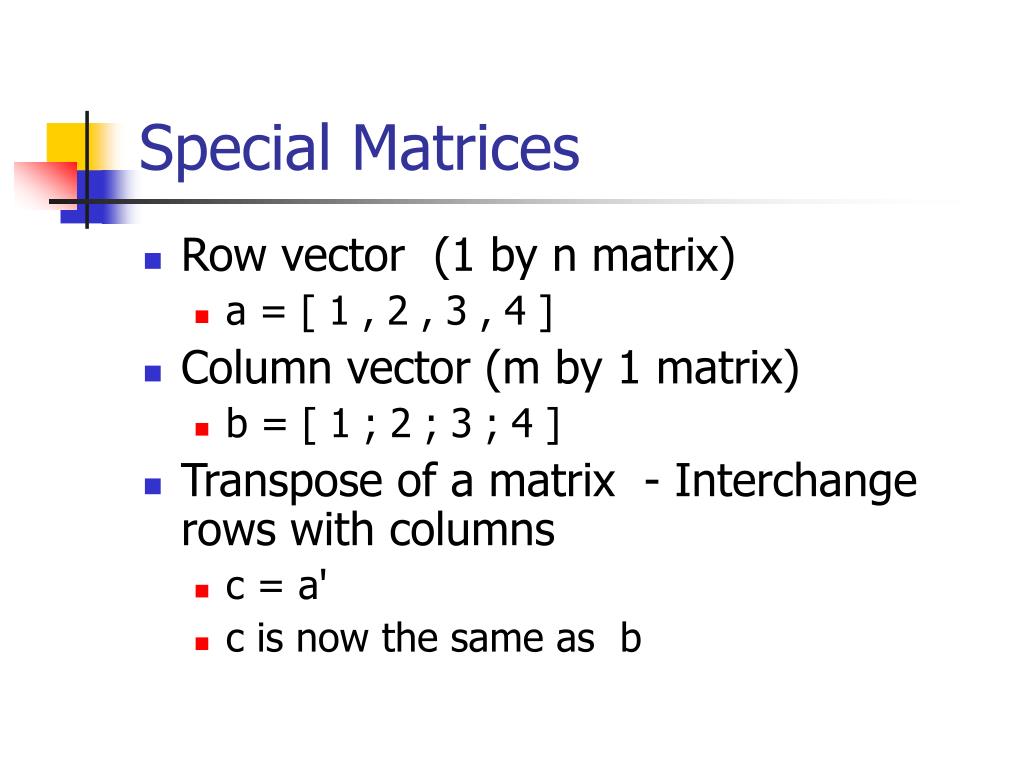Select the text b = [ 1 ; 2 ; 3 ; 4 ]
Image resolution: width=1024 pixels, height=768 pixels.
[392, 424]
